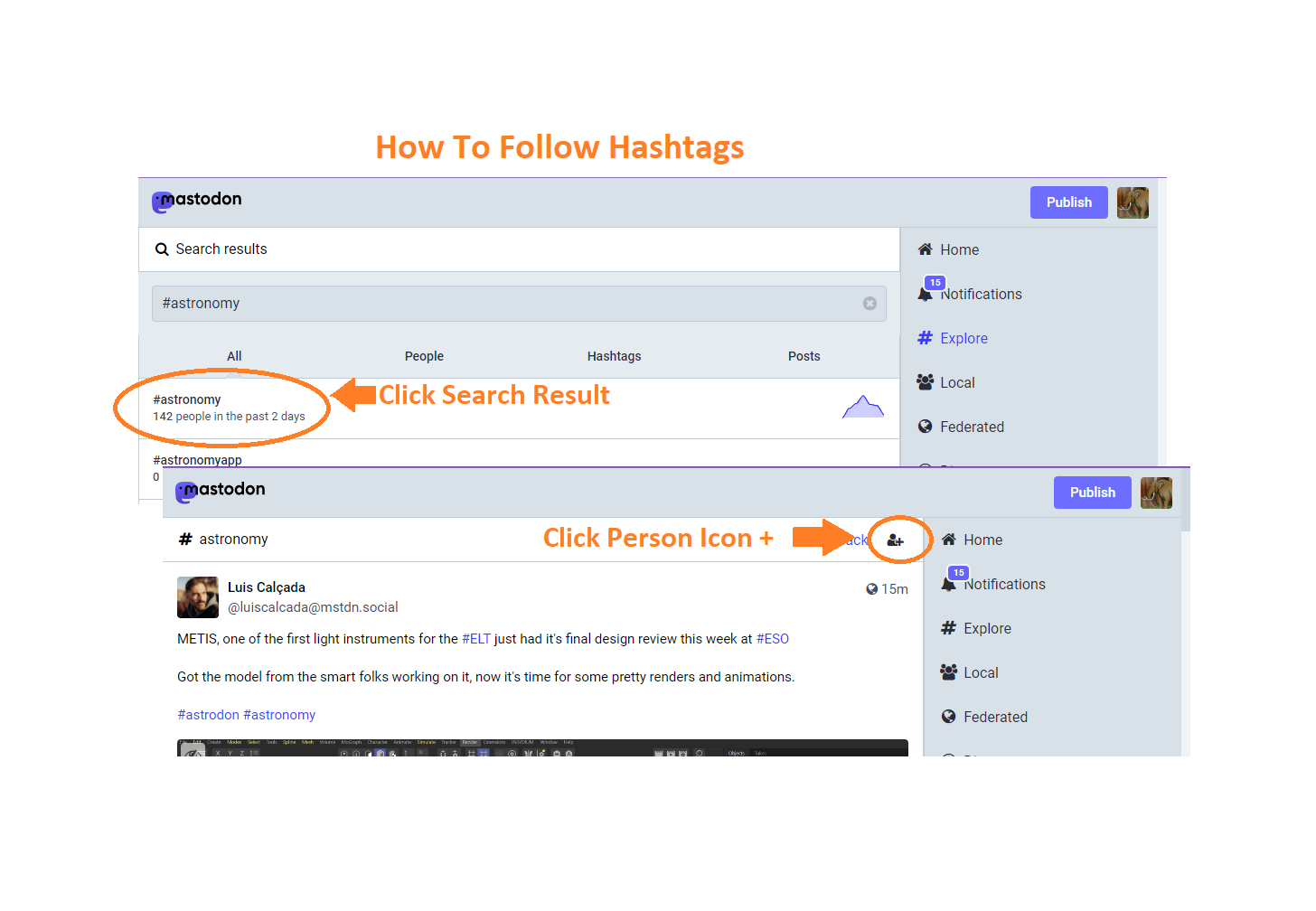This screenshot has width=1316, height=911.
Task: Click hash icon beside astronomy column title
Action: point(185,540)
